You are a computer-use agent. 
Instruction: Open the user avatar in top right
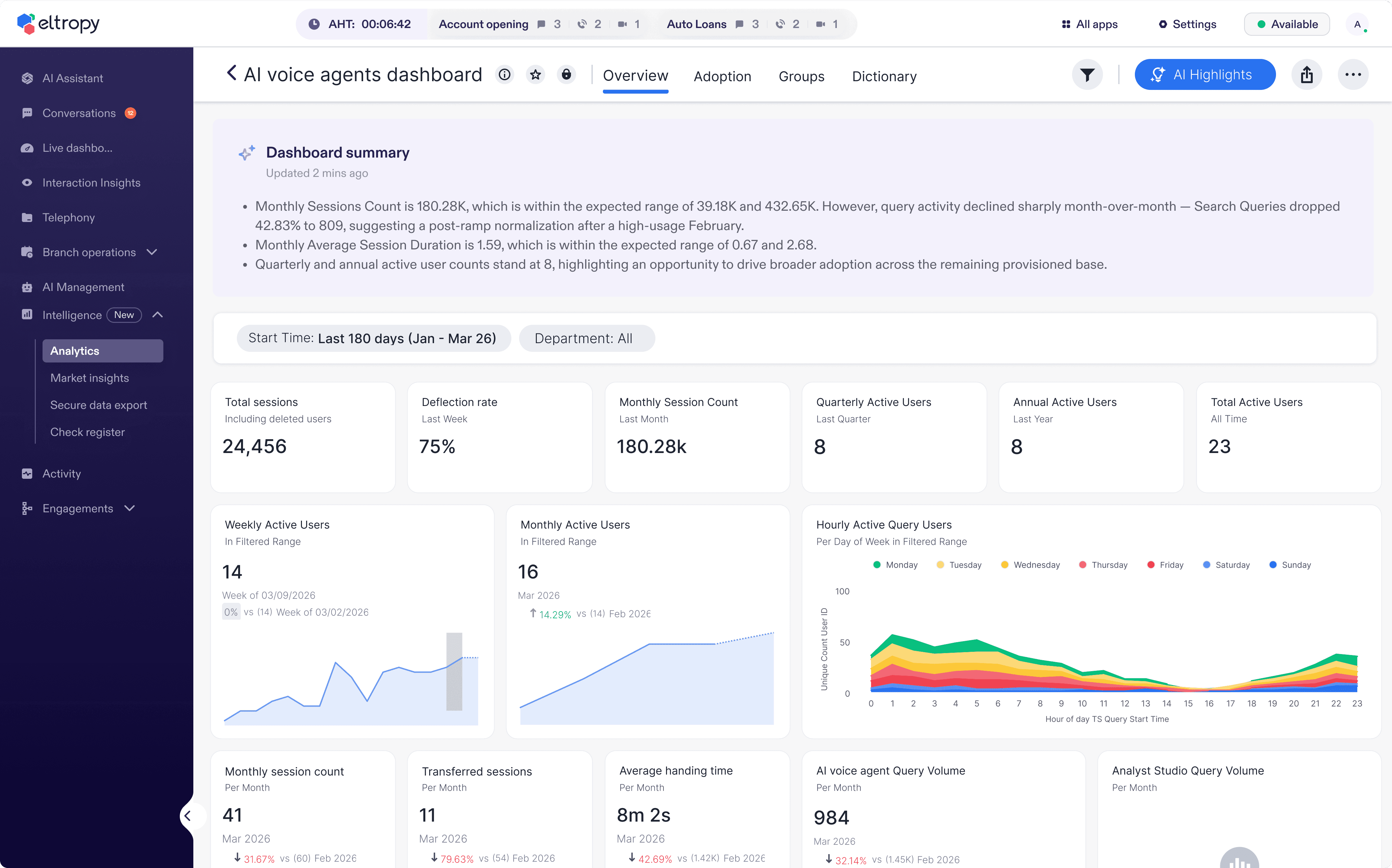[x=1357, y=24]
